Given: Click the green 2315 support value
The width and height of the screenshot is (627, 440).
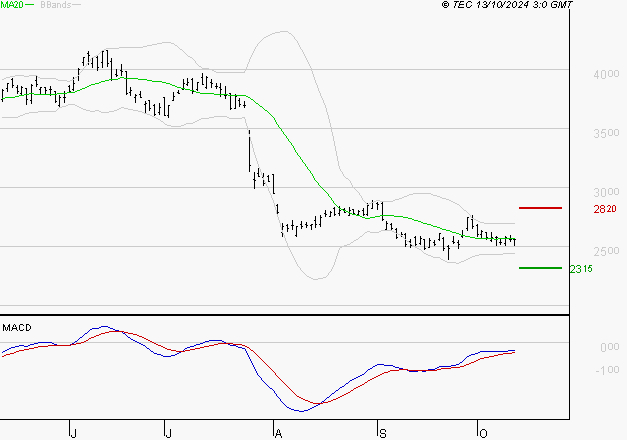Looking at the screenshot, I should pos(581,269).
